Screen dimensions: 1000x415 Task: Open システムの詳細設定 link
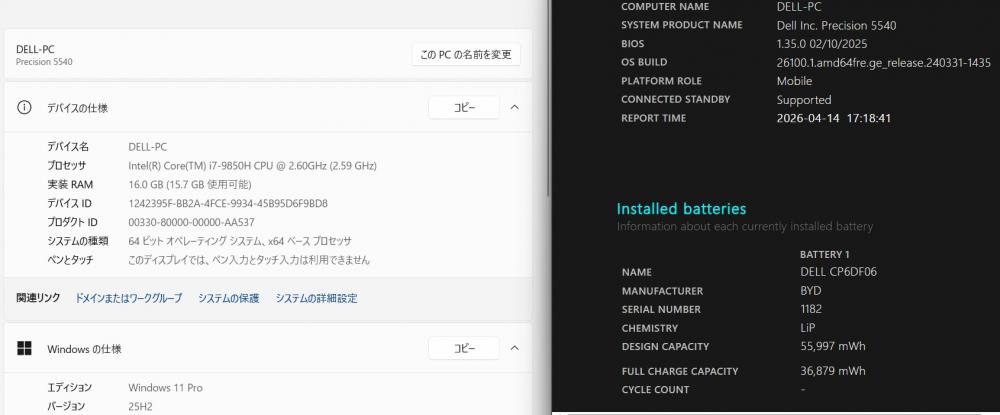316,298
